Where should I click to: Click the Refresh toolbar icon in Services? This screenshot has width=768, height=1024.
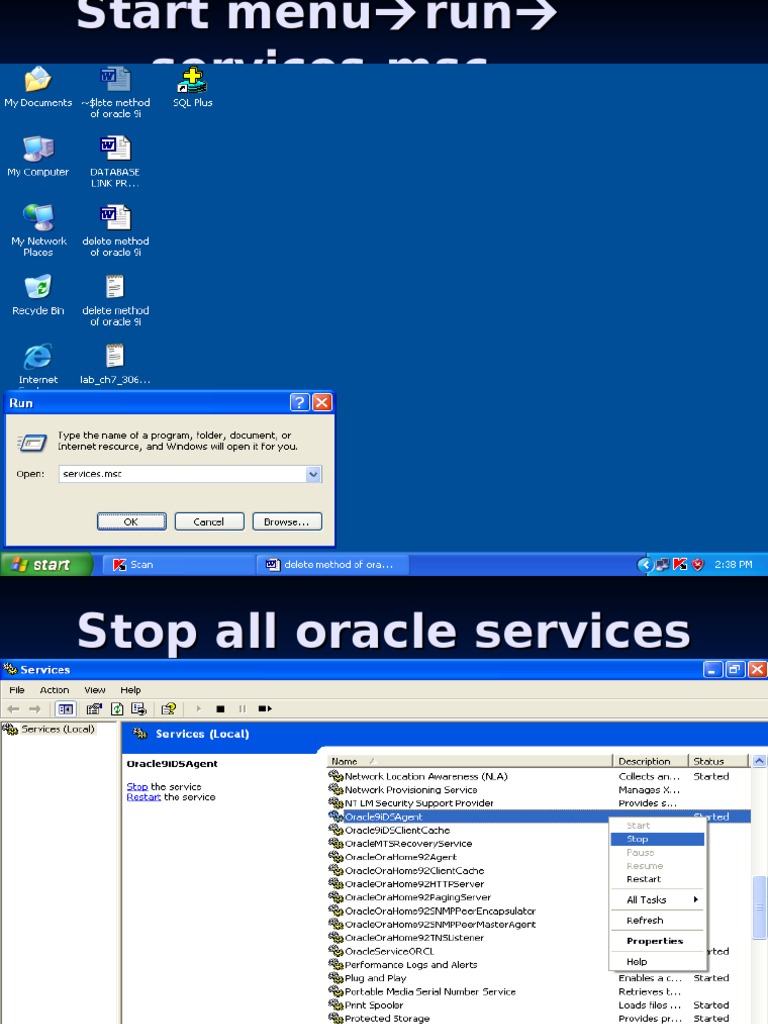pos(117,709)
